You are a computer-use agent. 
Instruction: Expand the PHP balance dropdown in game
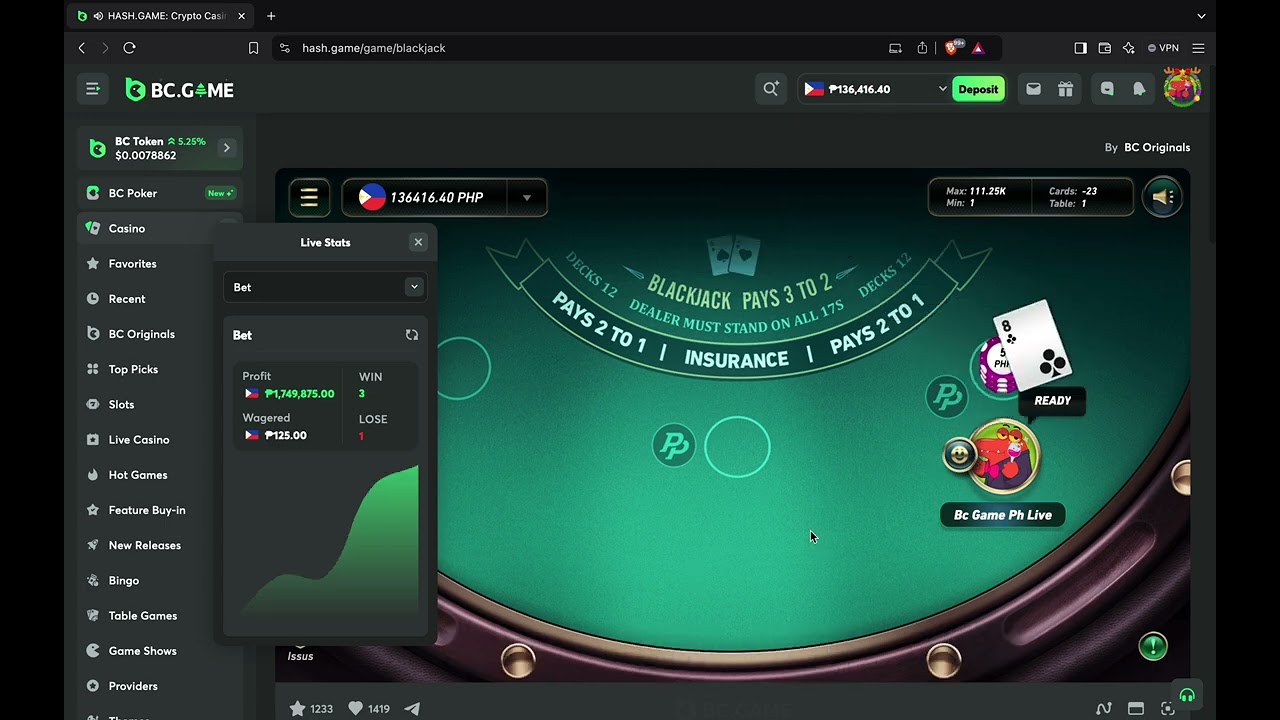point(526,198)
